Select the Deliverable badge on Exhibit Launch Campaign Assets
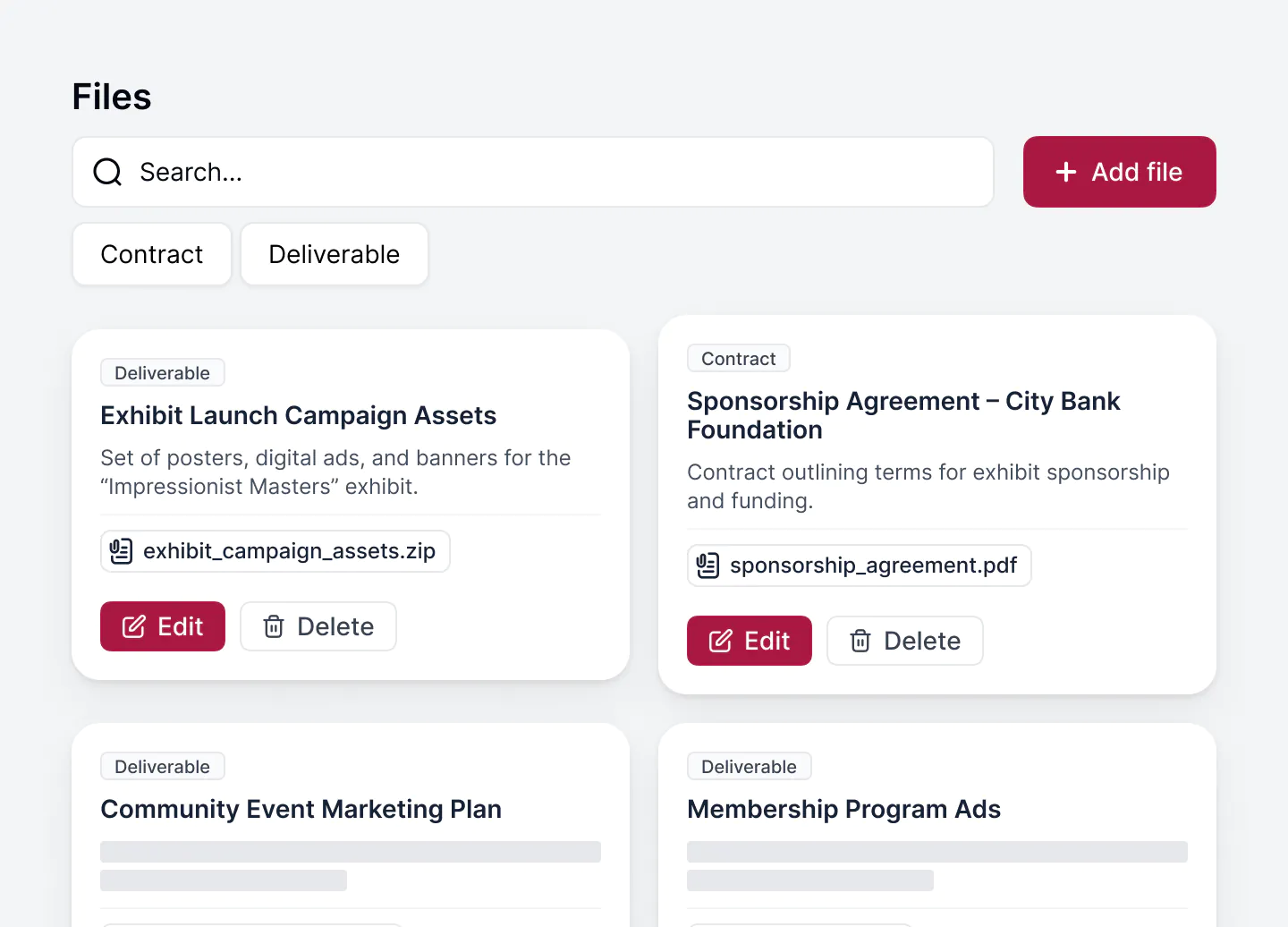 [x=162, y=372]
